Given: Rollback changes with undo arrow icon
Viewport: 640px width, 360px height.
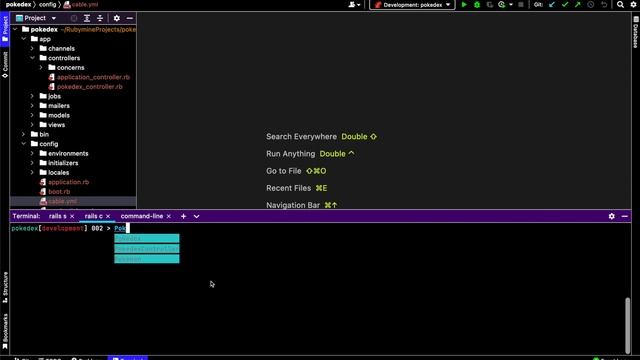Looking at the screenshot, I should [x=604, y=5].
